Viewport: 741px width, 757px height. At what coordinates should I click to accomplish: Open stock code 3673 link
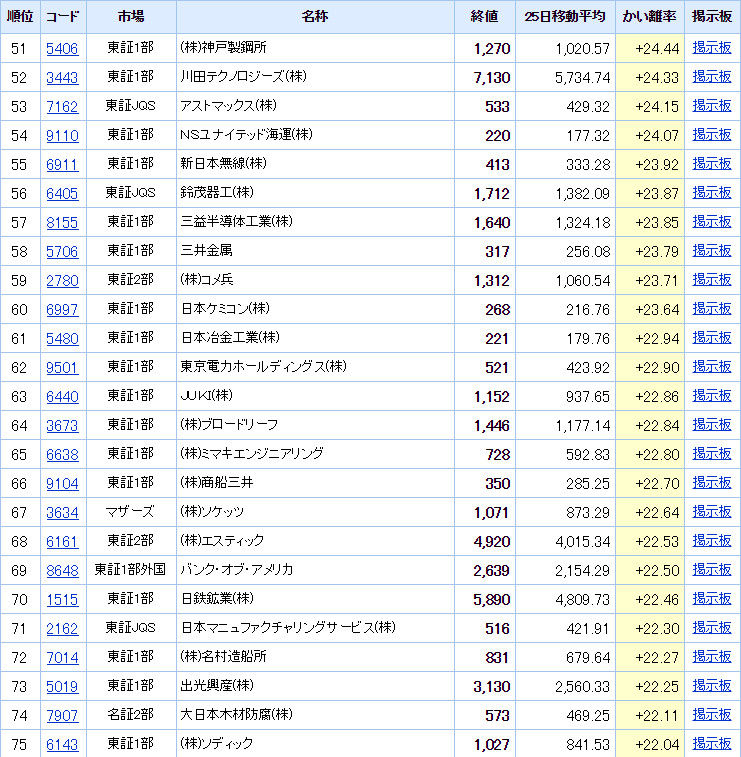tap(62, 426)
